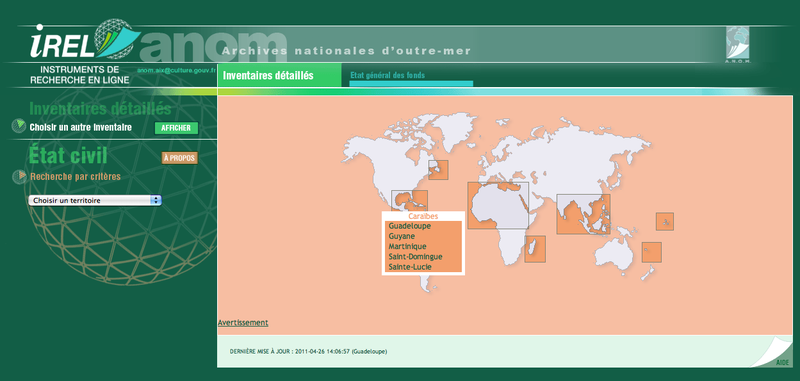Select the Polynesia box on the map
Screen dimensions: 800x381
(664, 221)
